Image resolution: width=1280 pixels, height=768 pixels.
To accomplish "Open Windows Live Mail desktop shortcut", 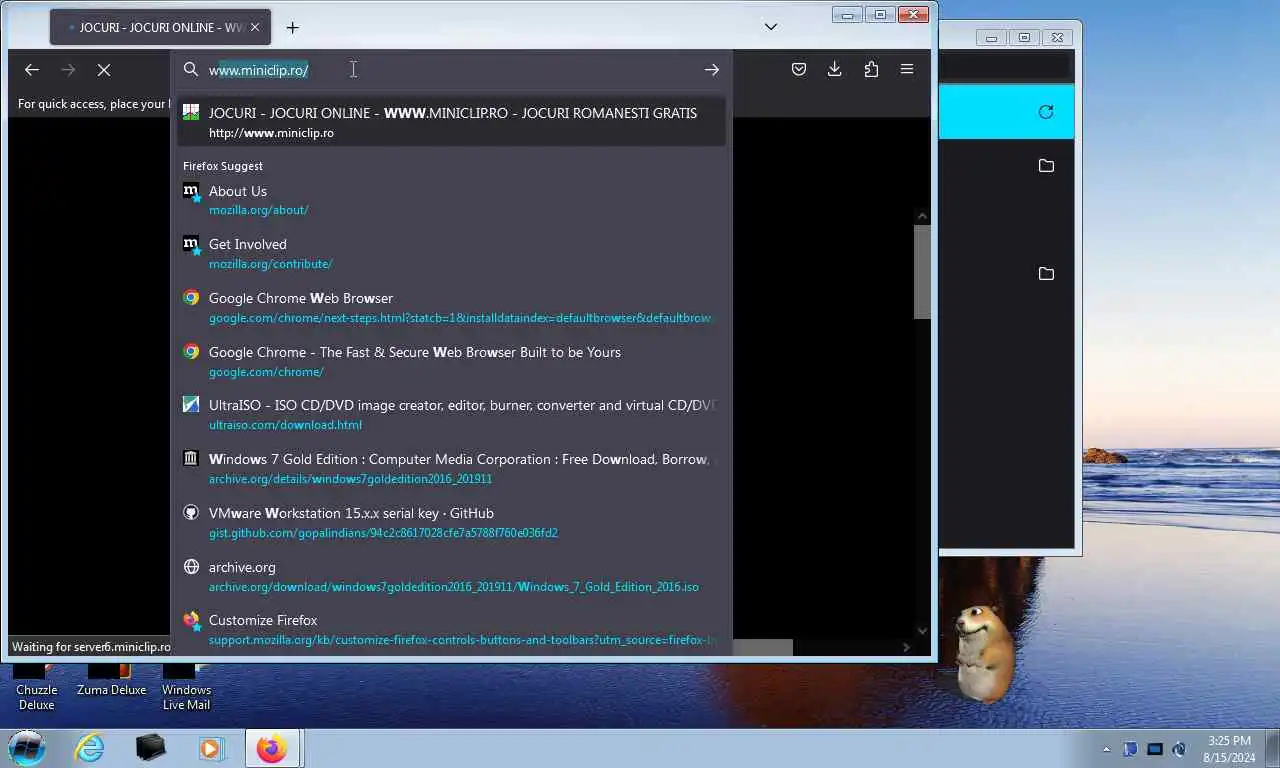I will click(186, 687).
